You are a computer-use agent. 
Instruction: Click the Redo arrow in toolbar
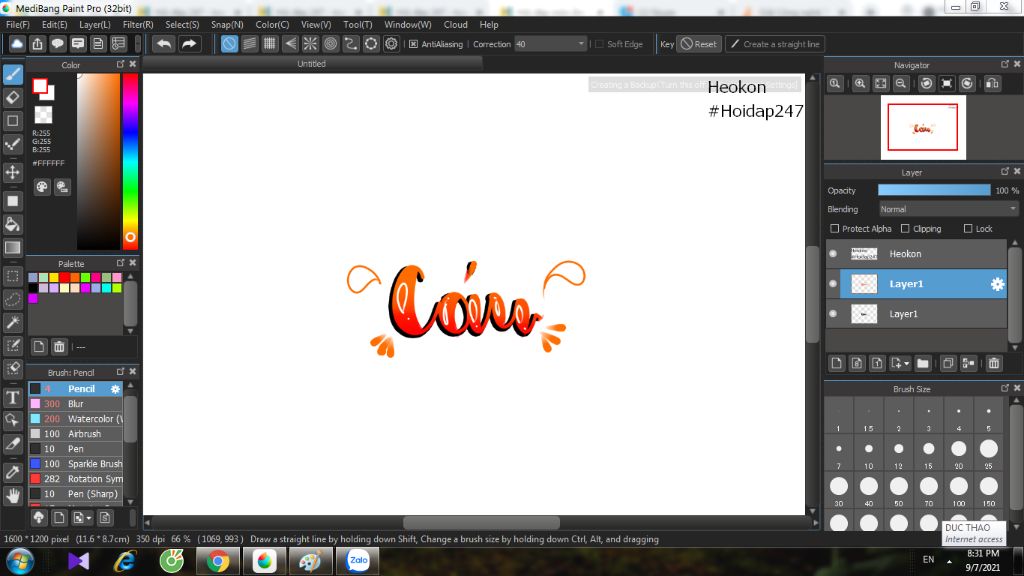tap(189, 44)
